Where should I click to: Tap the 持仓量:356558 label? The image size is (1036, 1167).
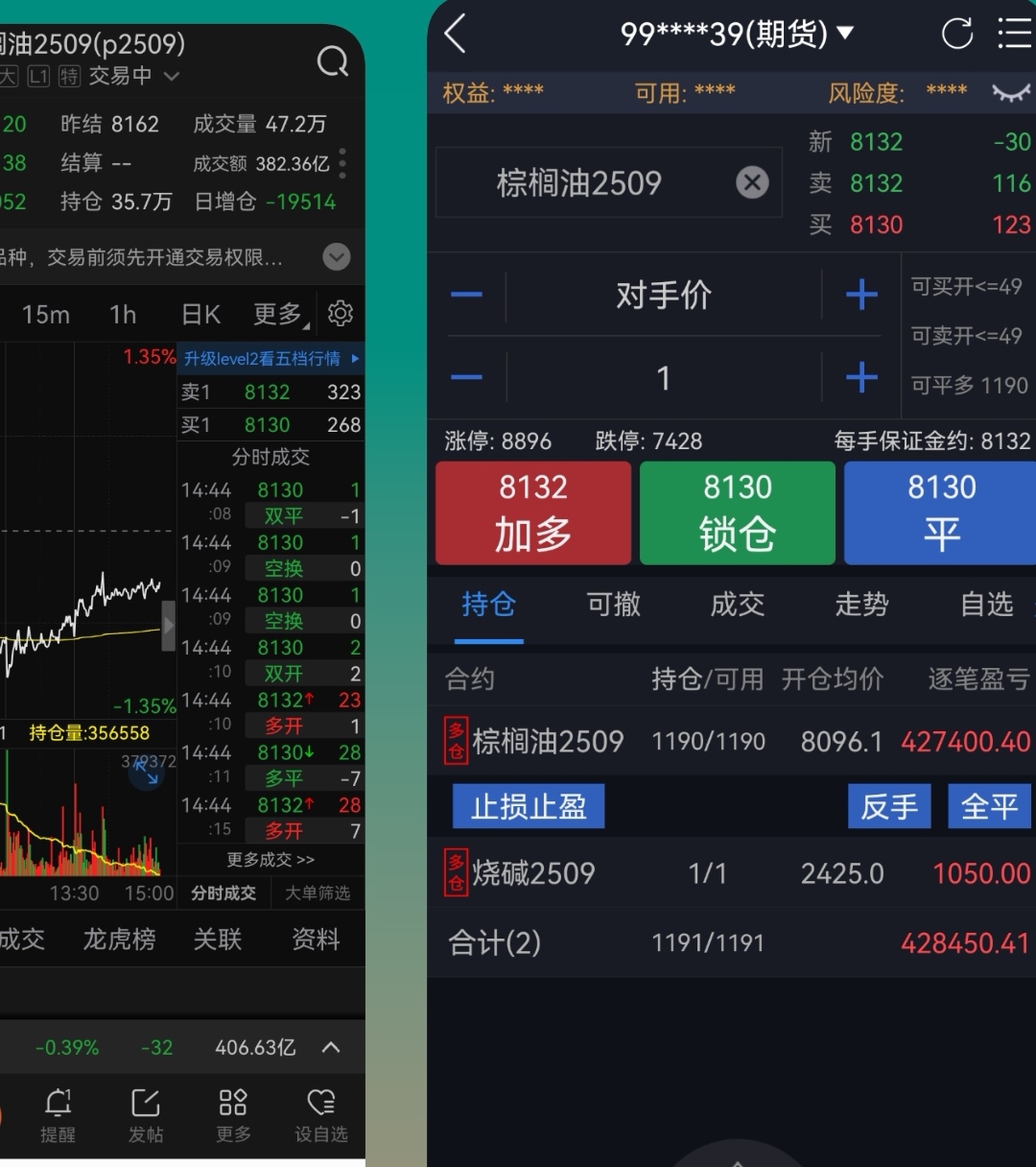[x=89, y=733]
